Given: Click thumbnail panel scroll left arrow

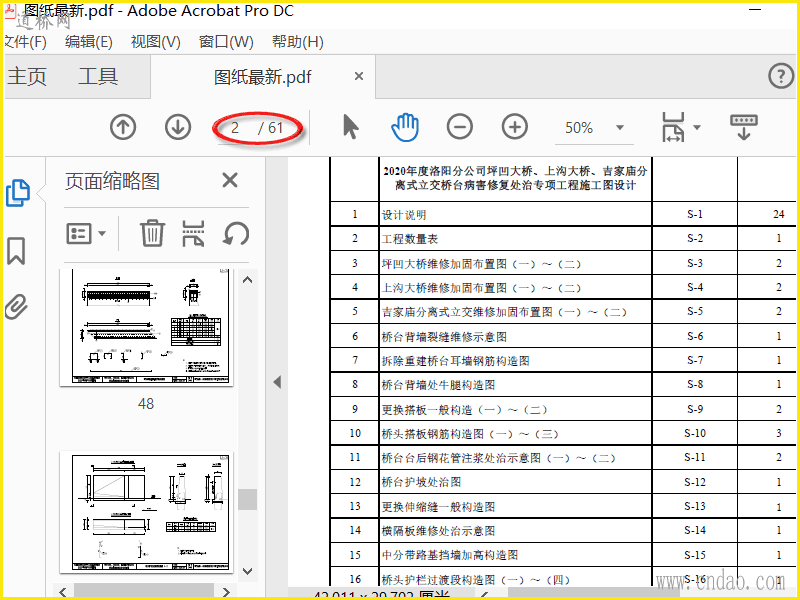Looking at the screenshot, I should pyautogui.click(x=63, y=592).
